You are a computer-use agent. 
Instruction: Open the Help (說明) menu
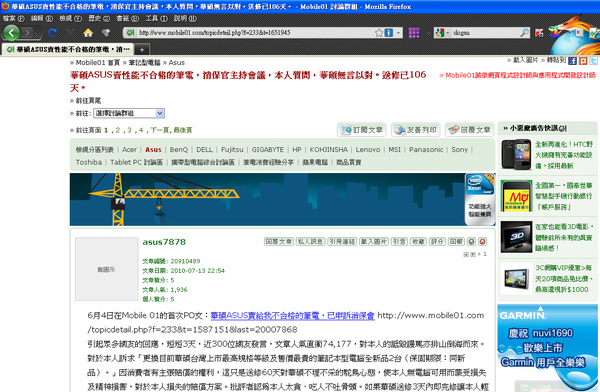185,18
